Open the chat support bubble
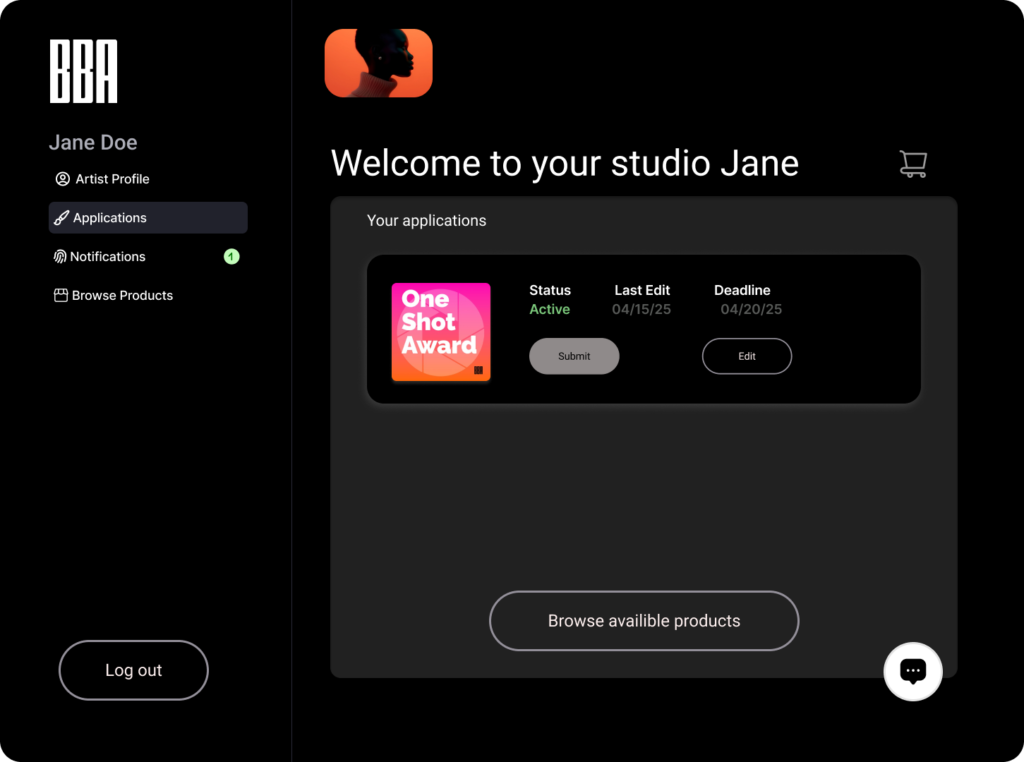 point(913,671)
